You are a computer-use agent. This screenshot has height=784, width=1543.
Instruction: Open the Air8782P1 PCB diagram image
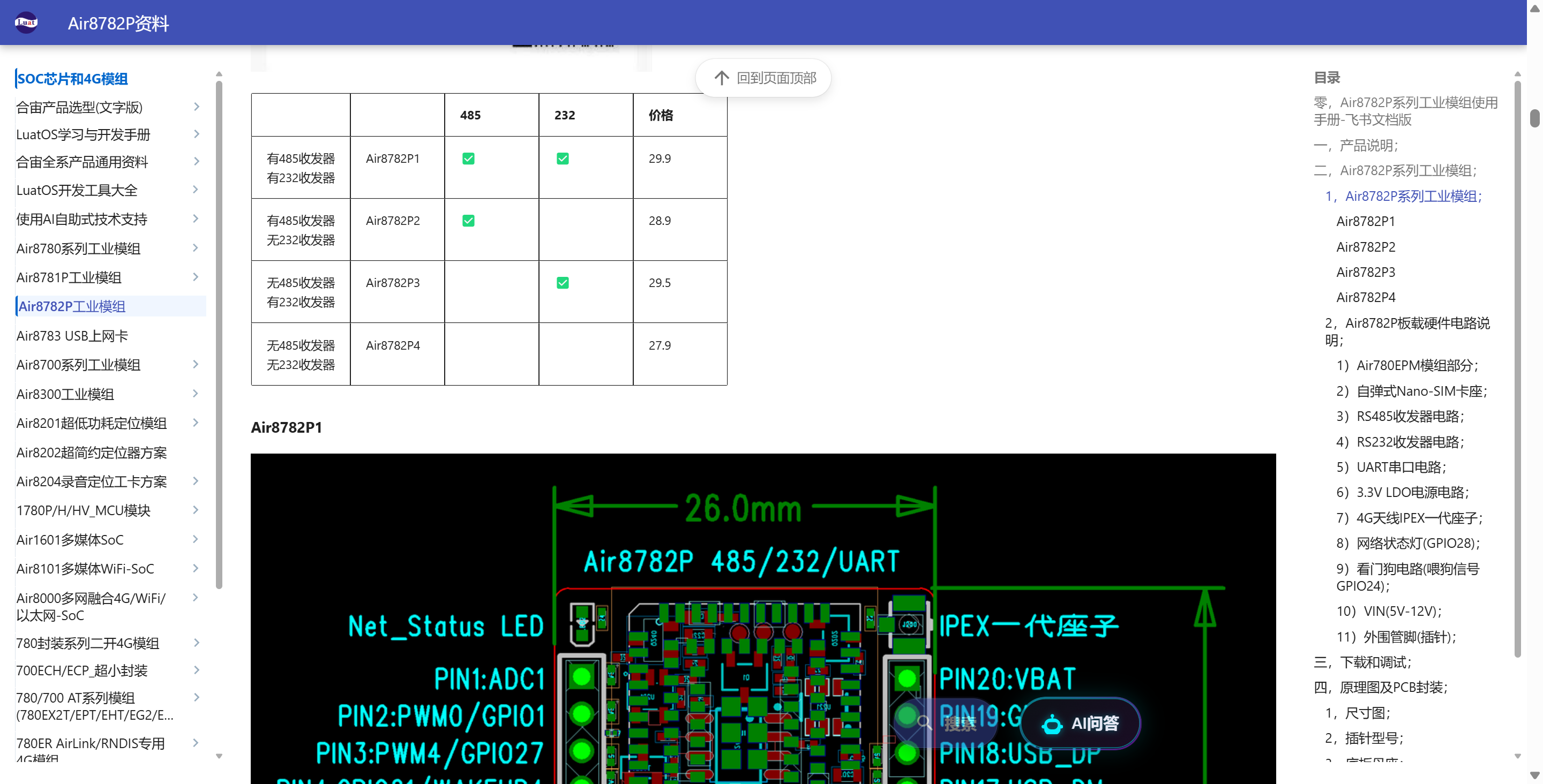(x=763, y=619)
